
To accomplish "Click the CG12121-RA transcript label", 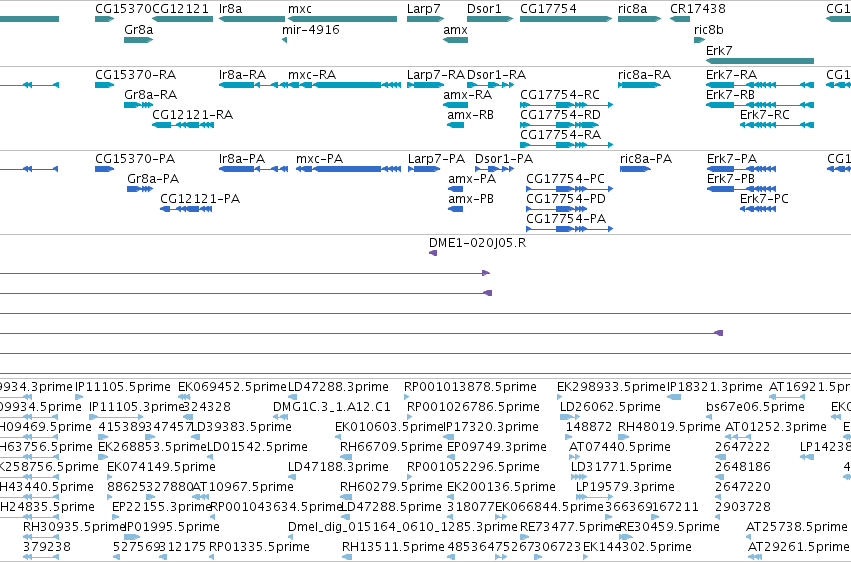I will [192, 114].
